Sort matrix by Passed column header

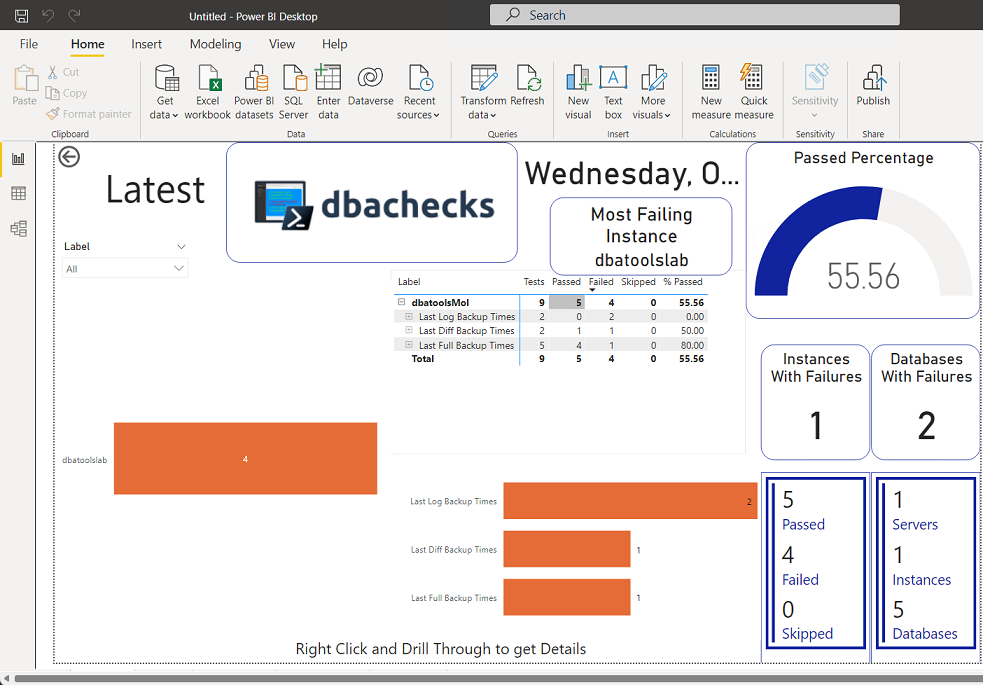[566, 282]
